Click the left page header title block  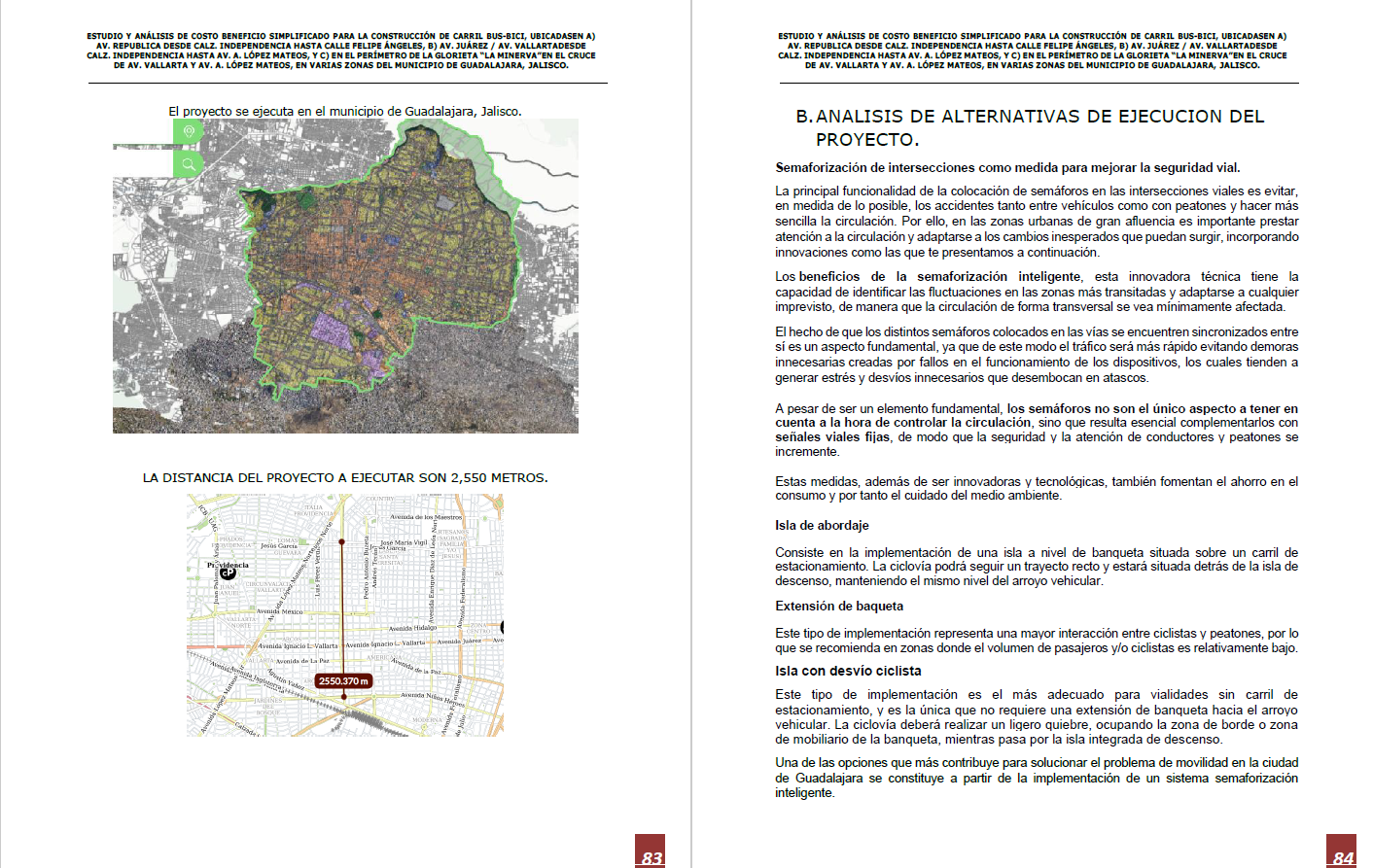click(341, 51)
